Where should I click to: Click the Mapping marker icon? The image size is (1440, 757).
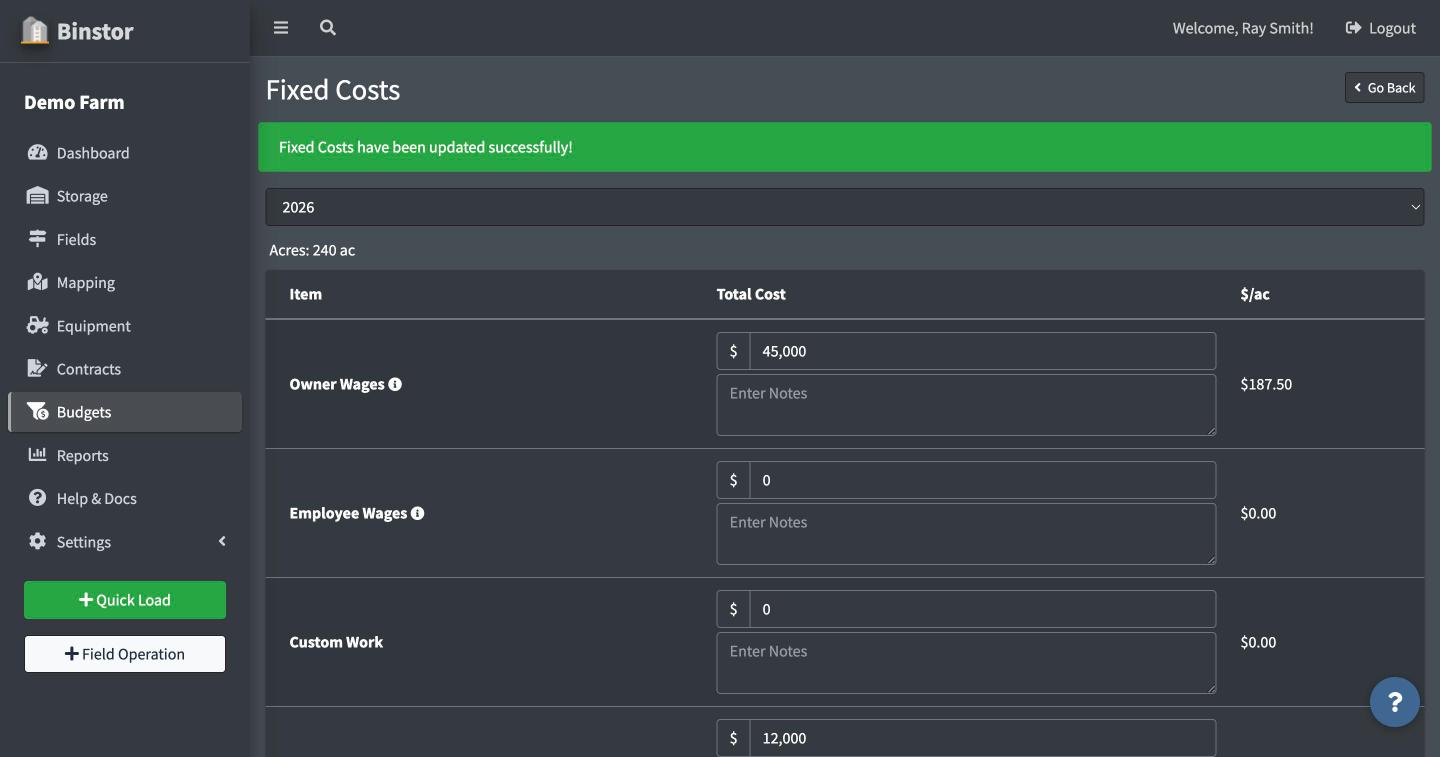coord(38,282)
